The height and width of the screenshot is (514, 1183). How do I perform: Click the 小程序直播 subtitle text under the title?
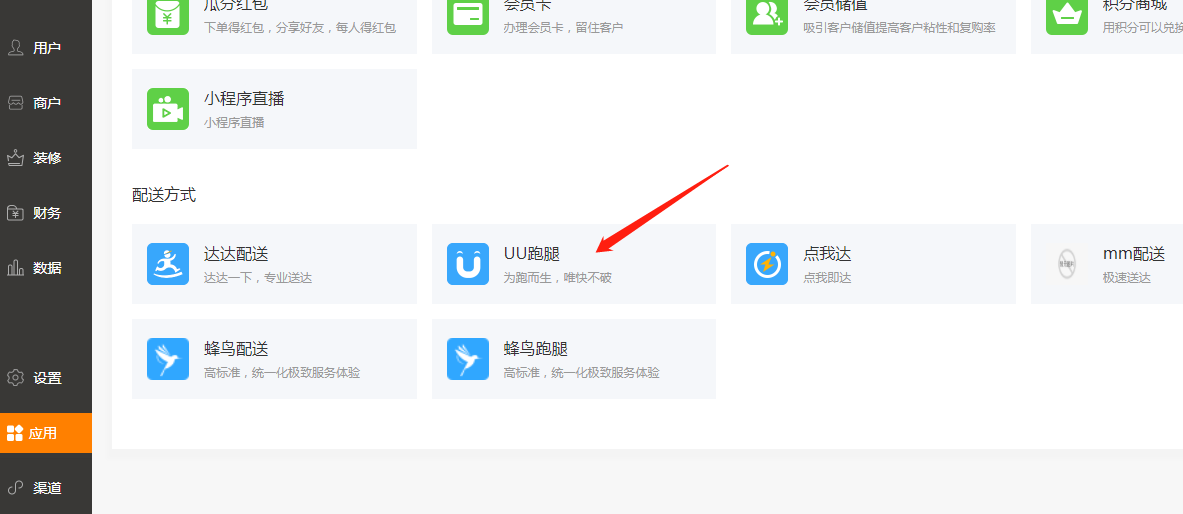[x=234, y=122]
